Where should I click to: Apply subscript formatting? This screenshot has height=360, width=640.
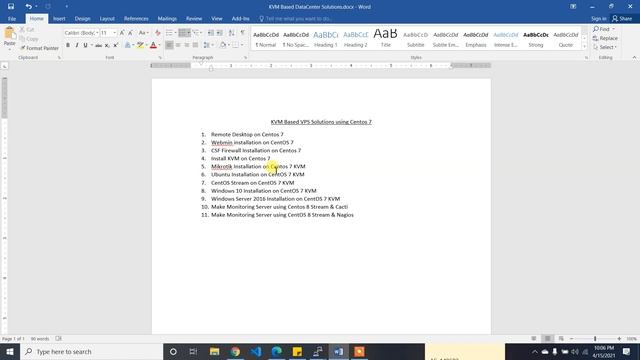[107, 45]
